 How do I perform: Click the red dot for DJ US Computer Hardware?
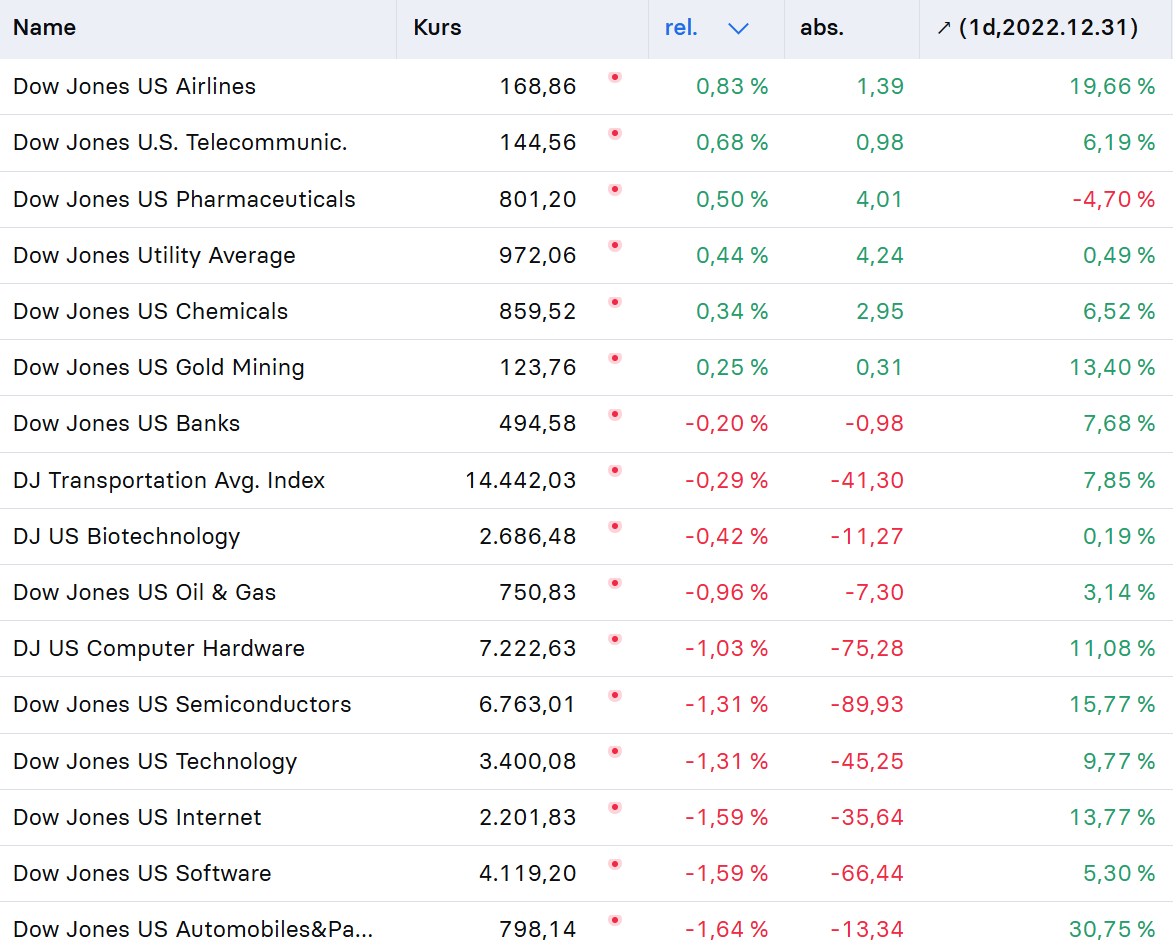(615, 639)
